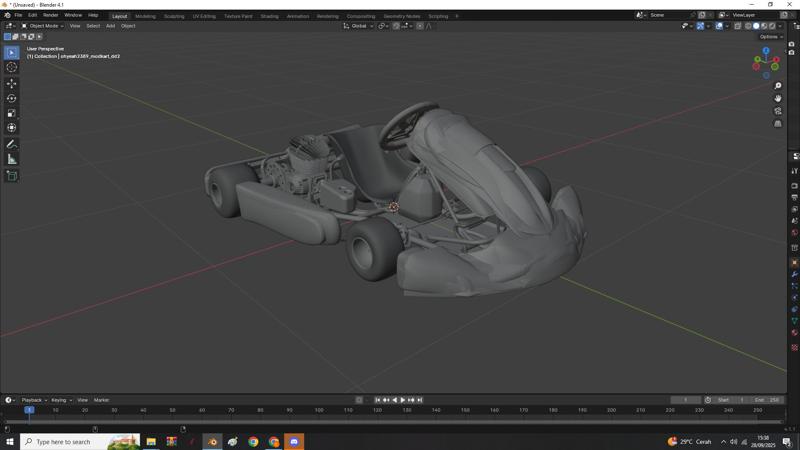
Task: Choose the Scale tool
Action: [12, 113]
